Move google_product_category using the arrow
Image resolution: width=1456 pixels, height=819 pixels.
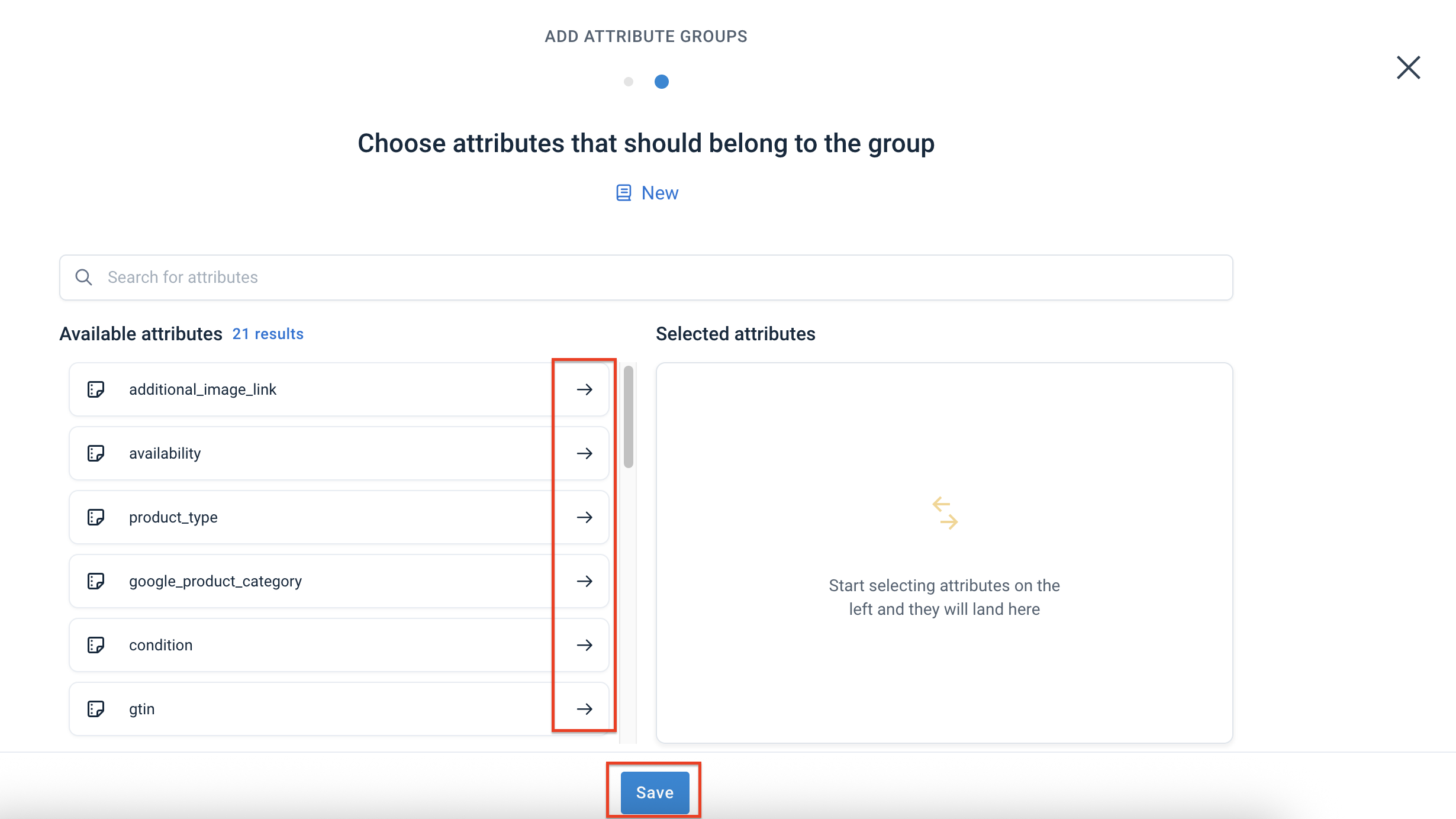584,581
